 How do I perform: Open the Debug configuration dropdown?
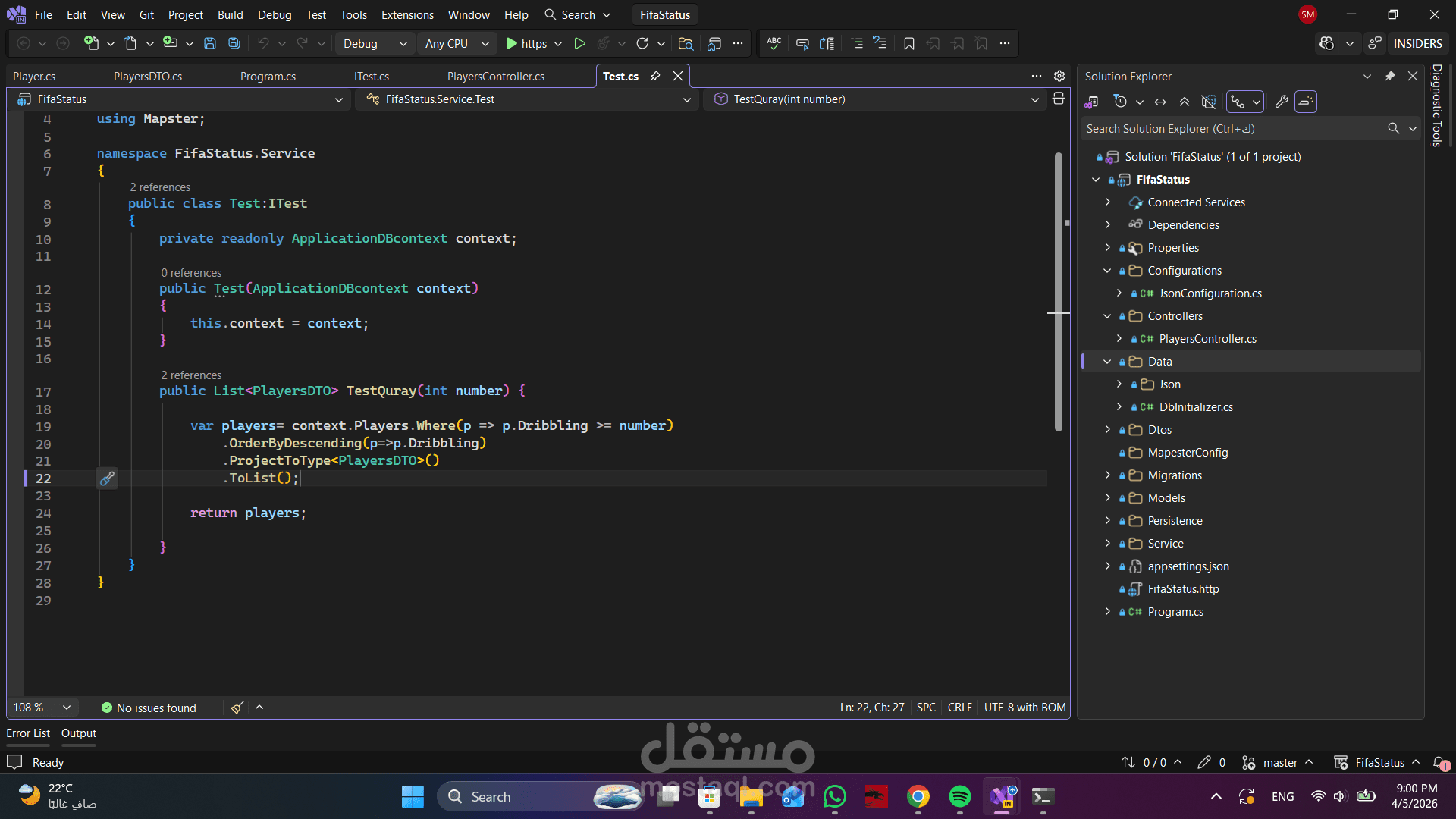pos(375,44)
